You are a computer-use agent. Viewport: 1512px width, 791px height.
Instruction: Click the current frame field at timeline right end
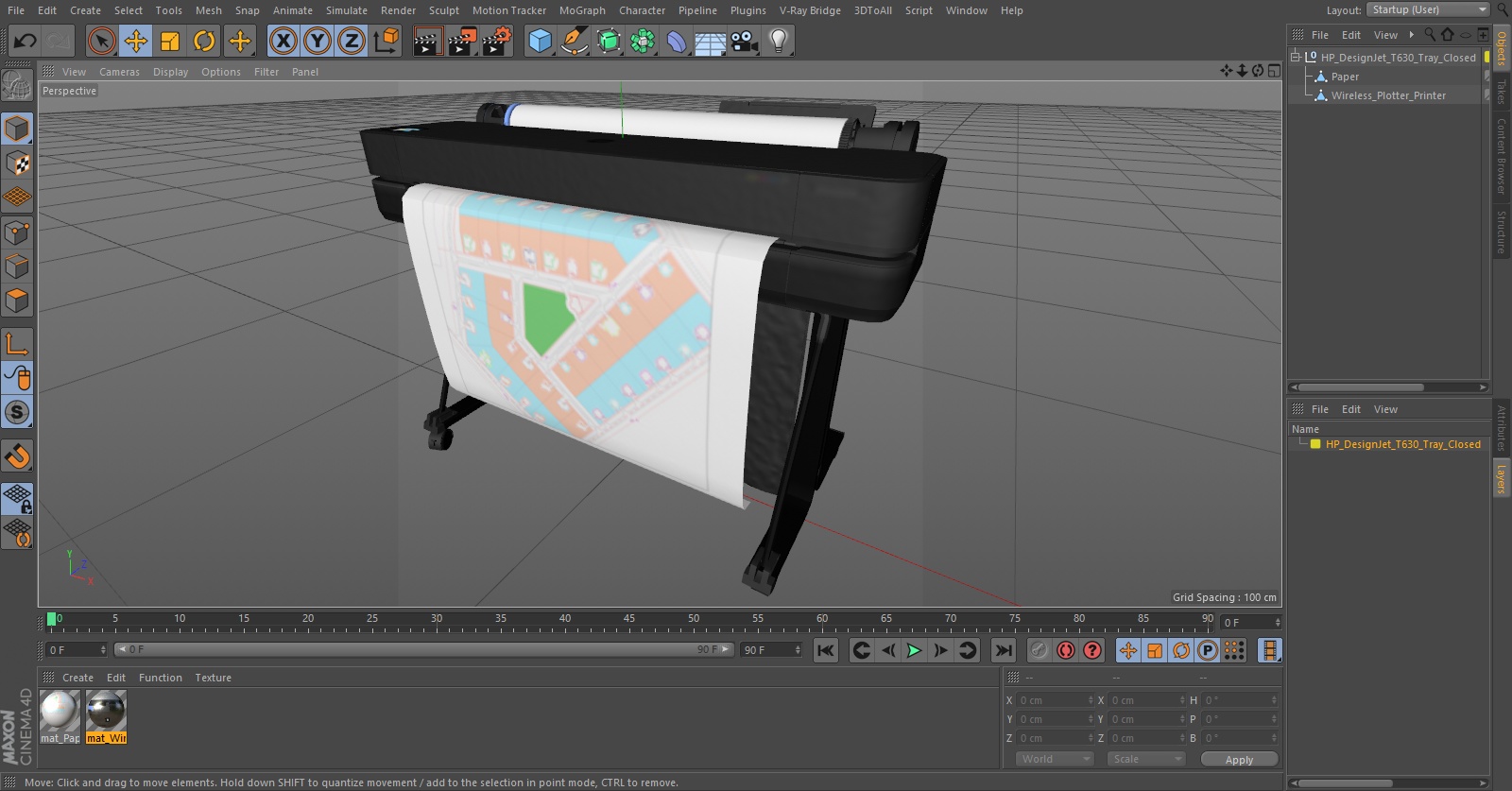pyautogui.click(x=1251, y=622)
